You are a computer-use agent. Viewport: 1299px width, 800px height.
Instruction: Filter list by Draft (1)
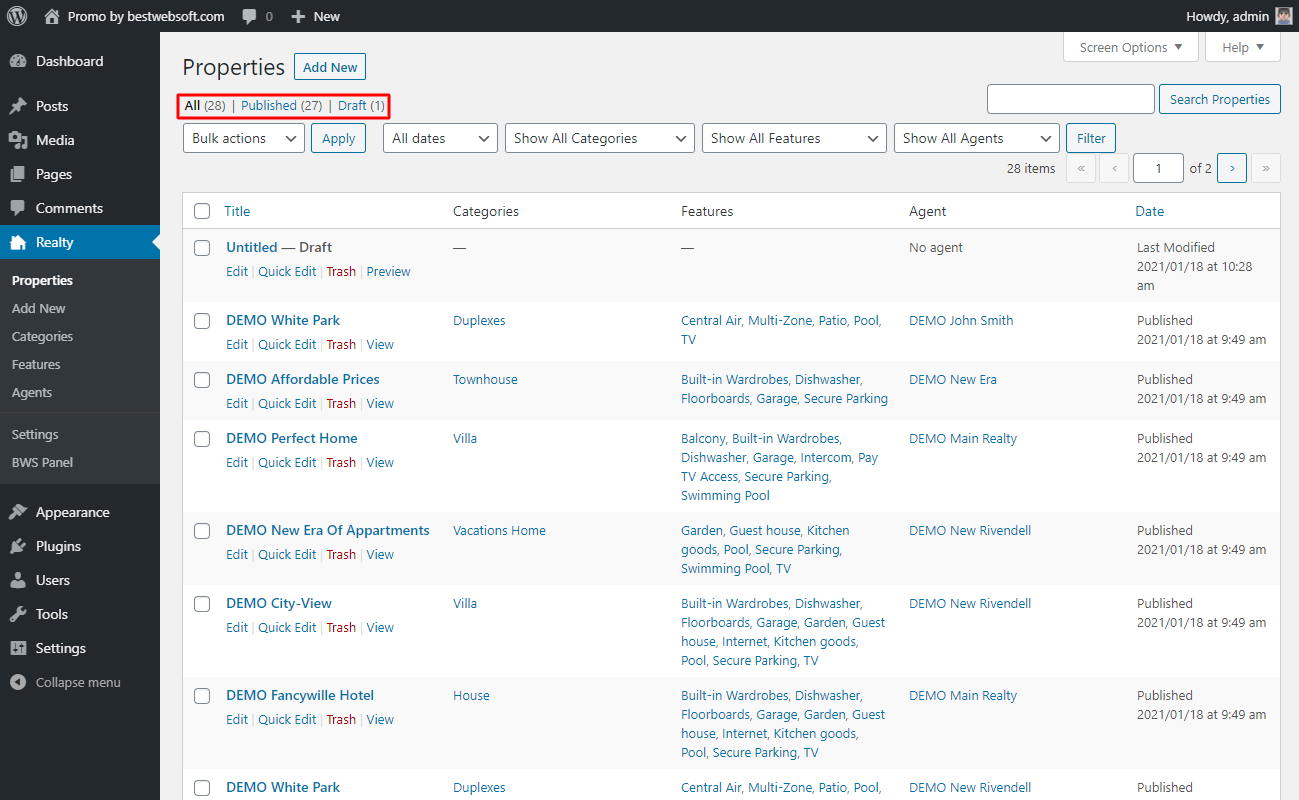coord(361,105)
